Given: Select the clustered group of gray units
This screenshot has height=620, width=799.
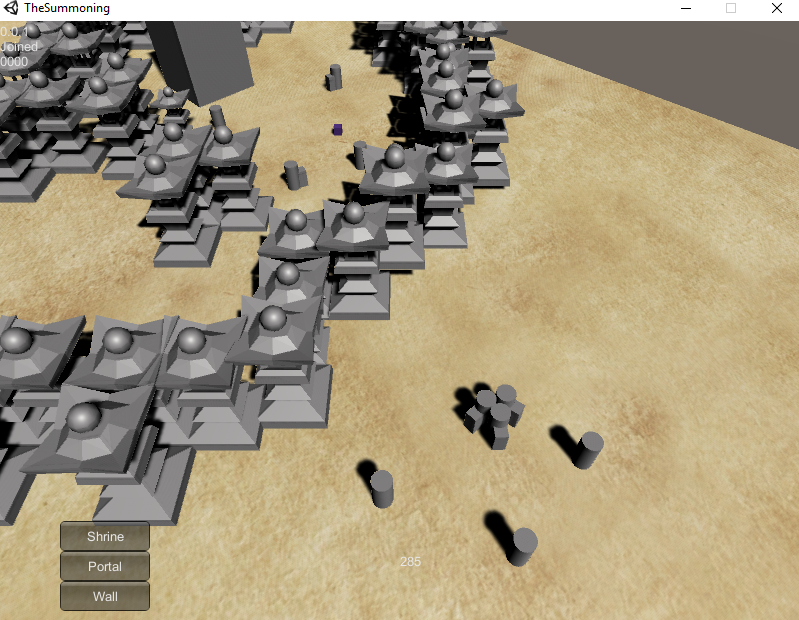Looking at the screenshot, I should tap(494, 411).
